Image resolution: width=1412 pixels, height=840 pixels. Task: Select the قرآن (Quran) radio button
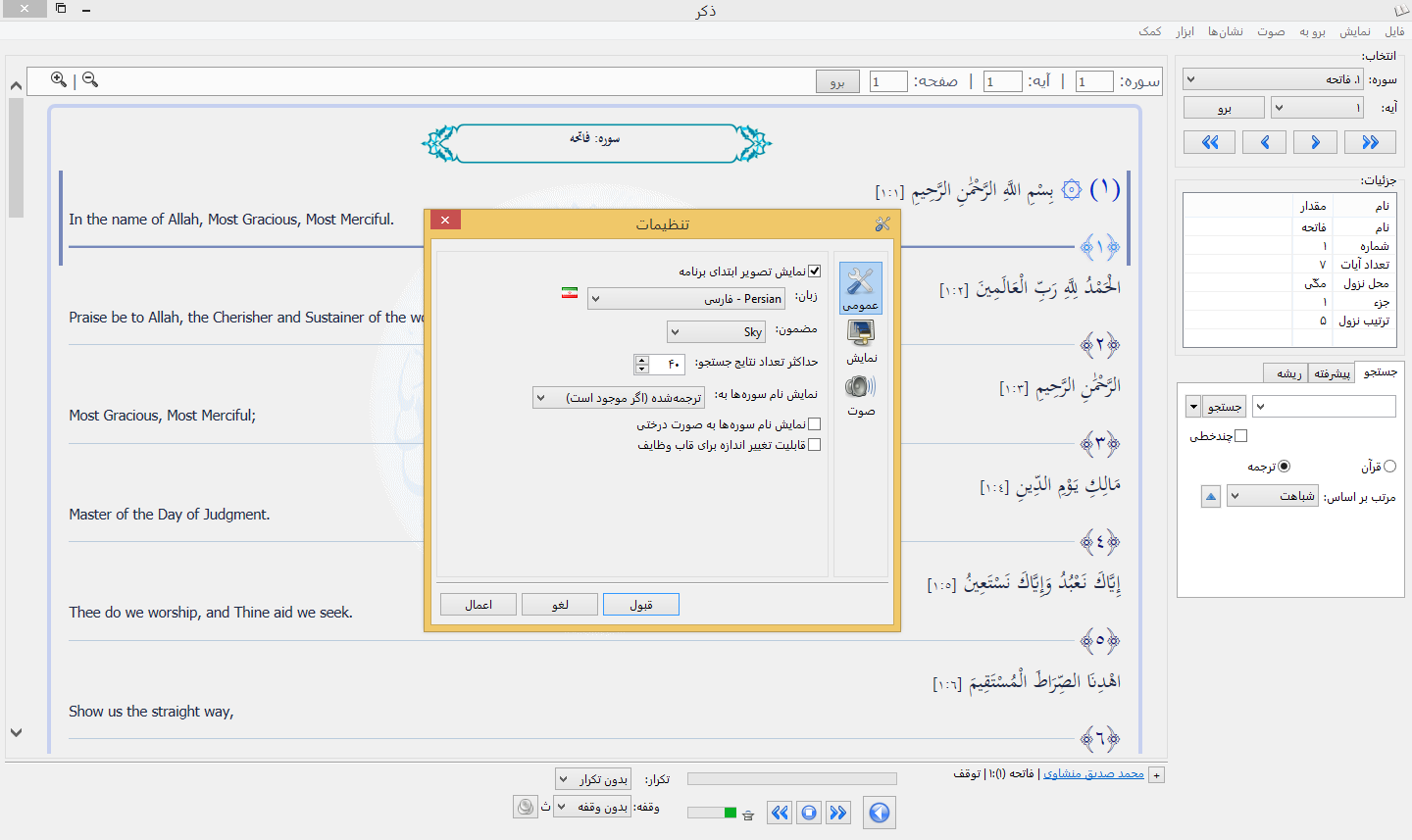pos(1389,467)
